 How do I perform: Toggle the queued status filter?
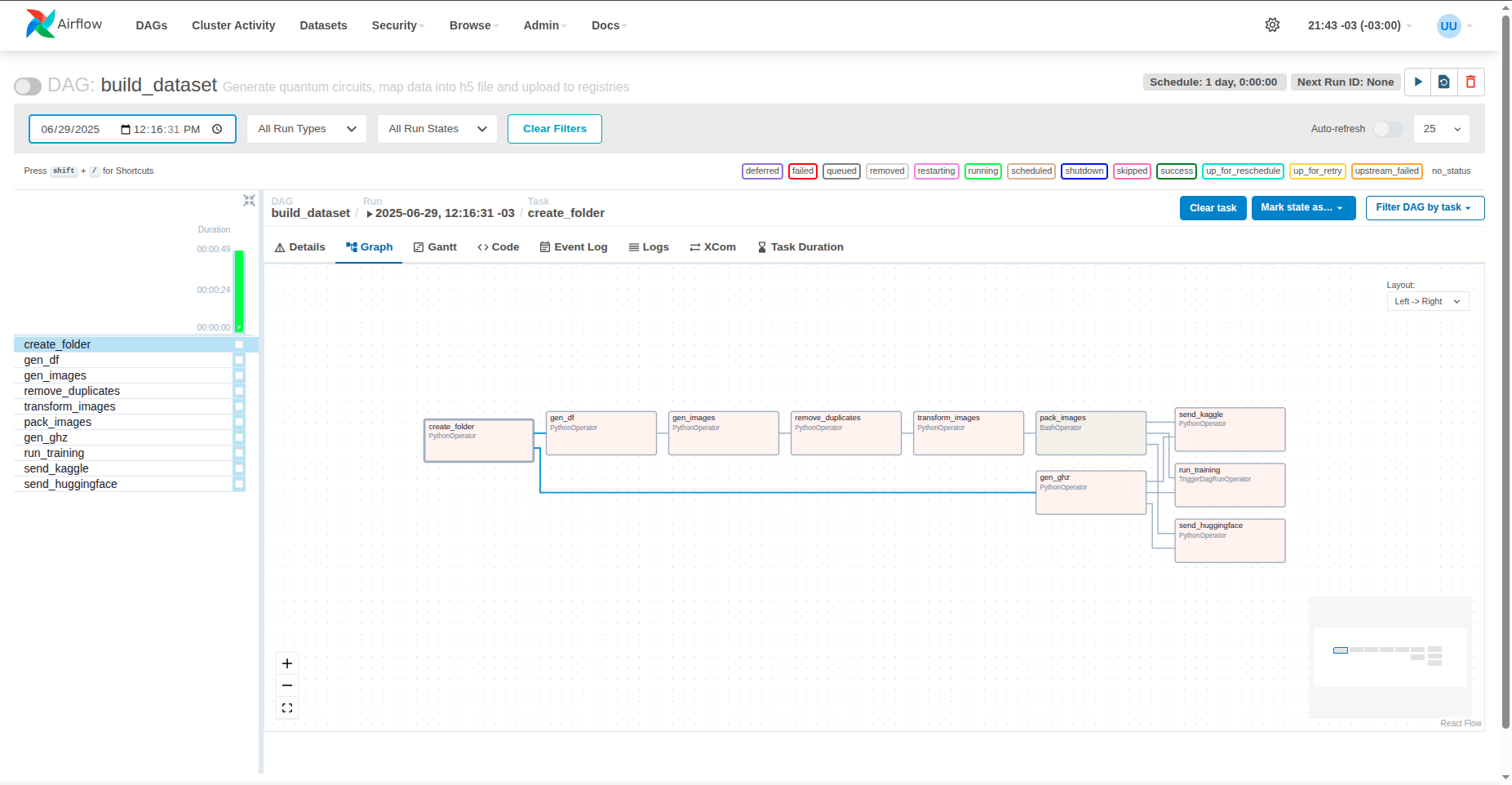841,171
